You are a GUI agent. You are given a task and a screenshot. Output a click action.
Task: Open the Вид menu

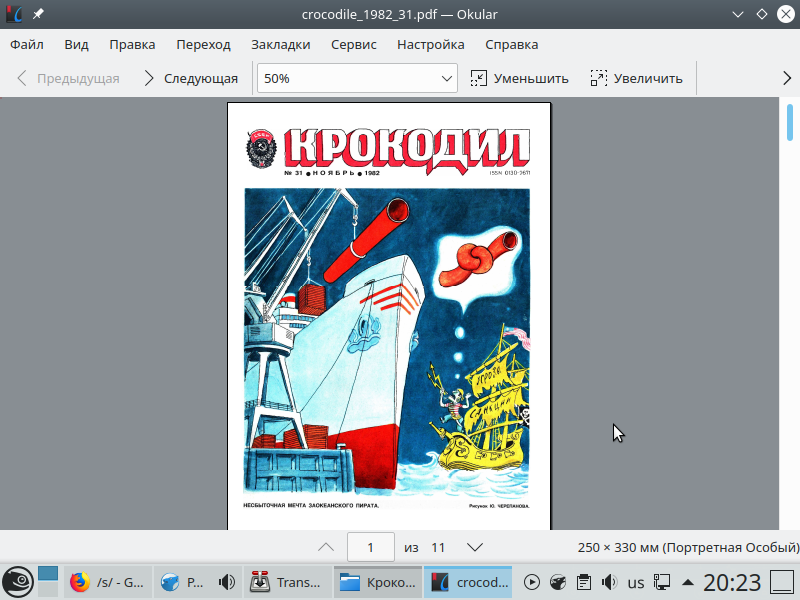77,44
